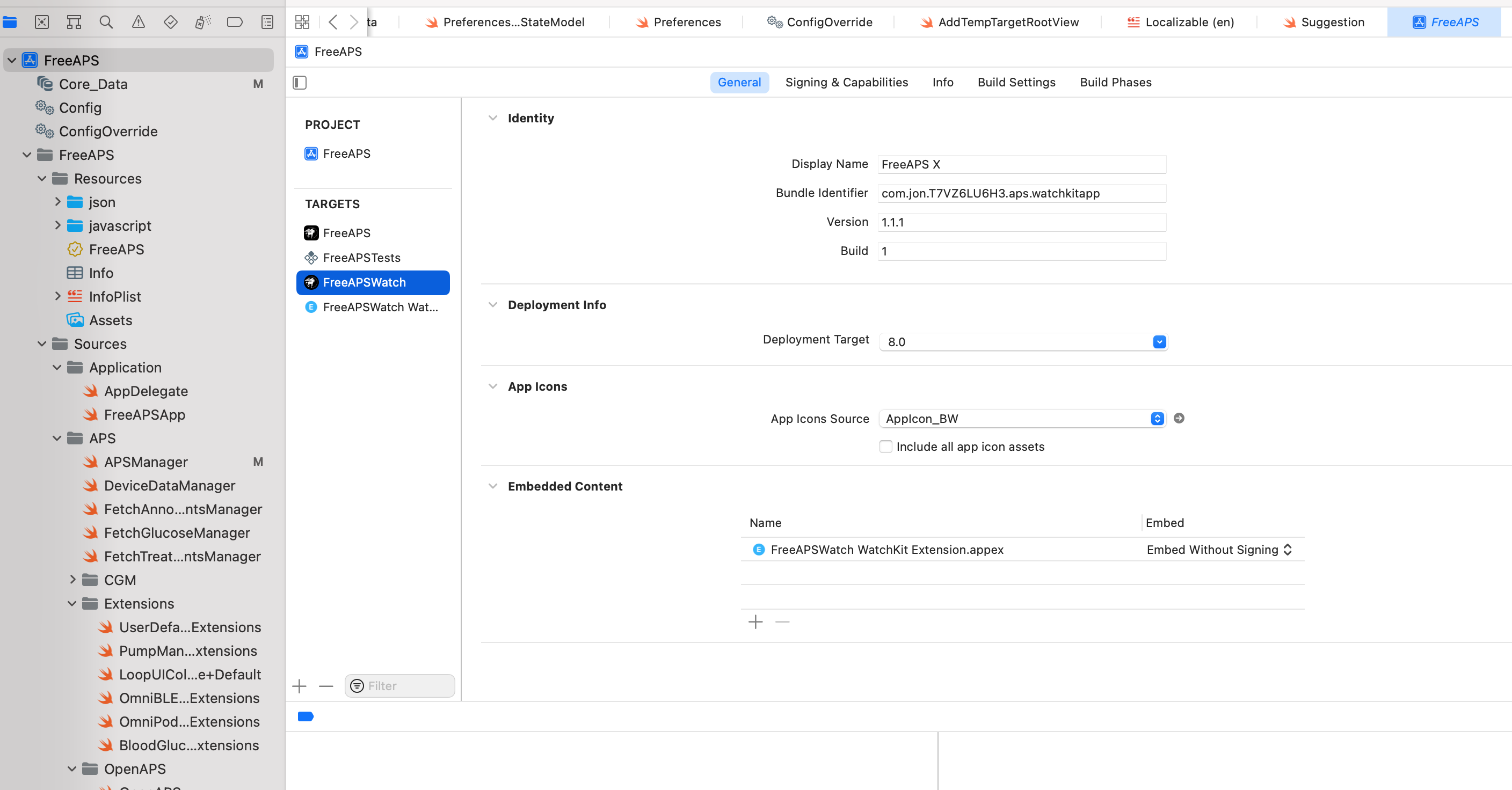The image size is (1512, 790).
Task: Open the Deployment Target dropdown
Action: (x=1159, y=342)
